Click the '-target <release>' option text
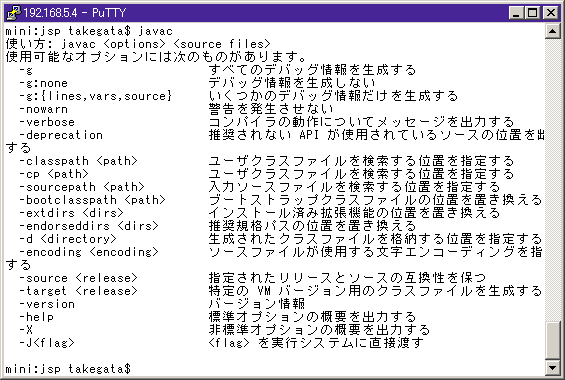Viewport: 565px width, 380px height. point(79,291)
